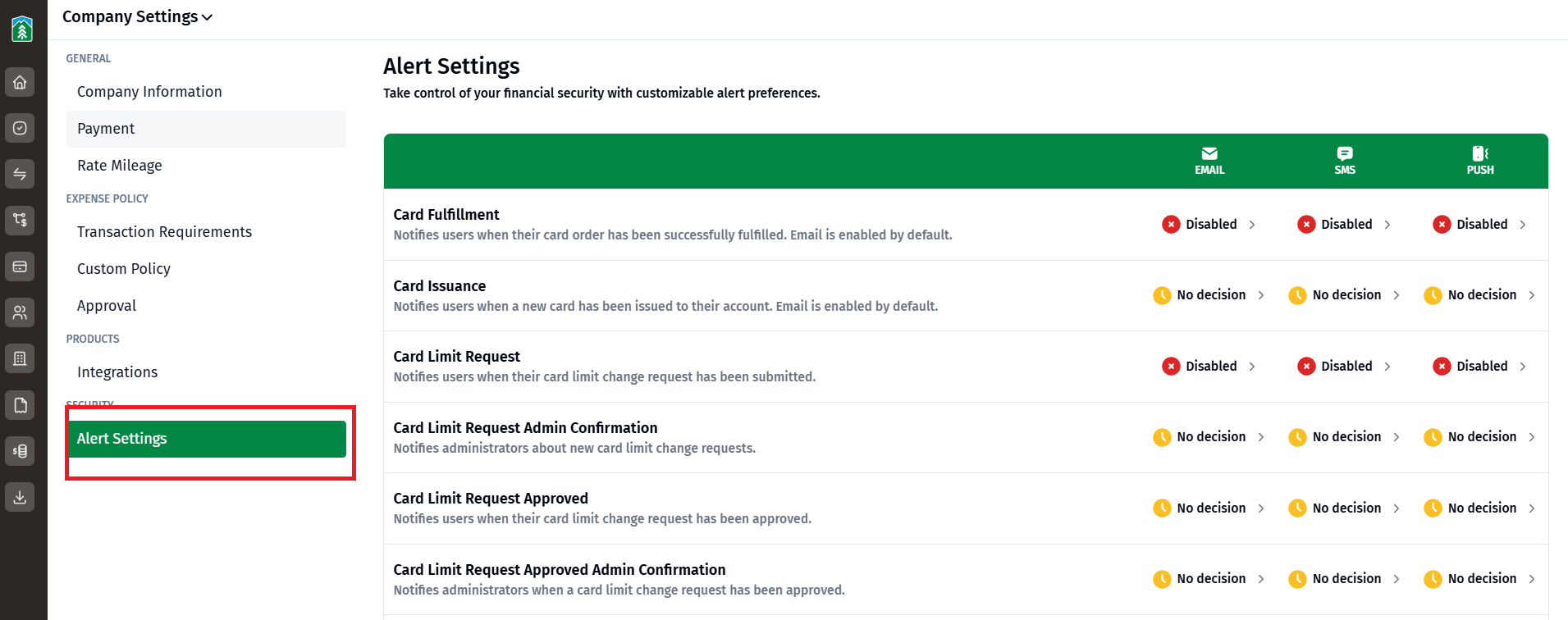
Task: Click the Card Issuance alert title
Action: (x=440, y=286)
